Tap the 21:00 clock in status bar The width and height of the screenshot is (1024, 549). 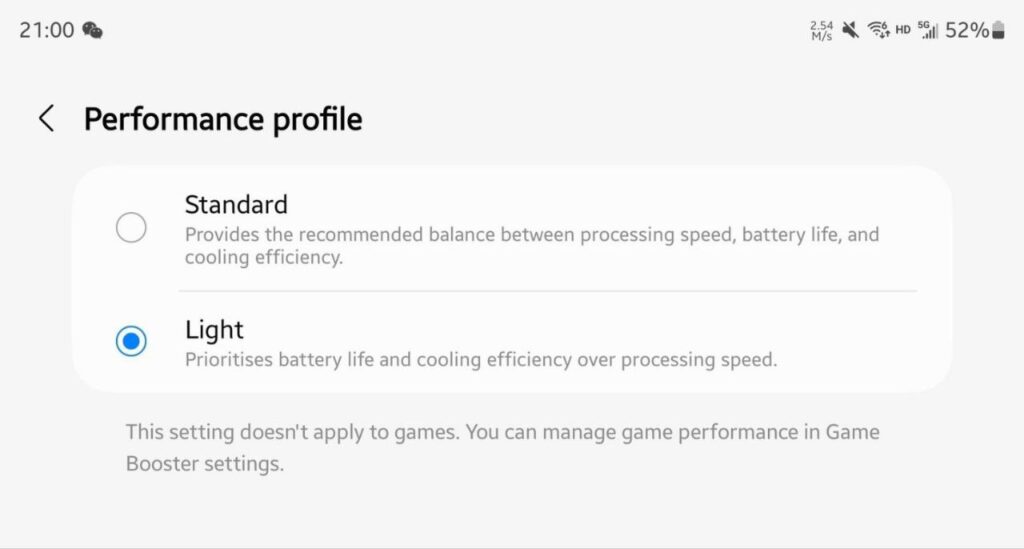pyautogui.click(x=47, y=30)
